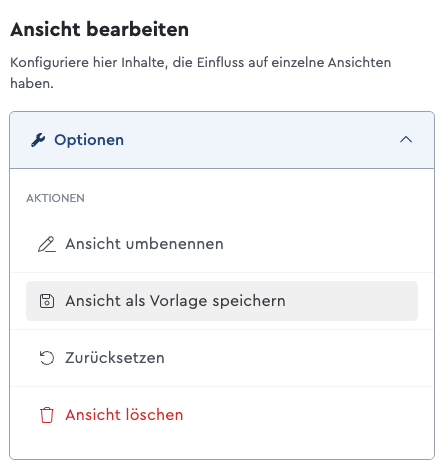443x469 pixels.
Task: Click the description text starting with 'Konfiguriere hier Inhalte'
Action: point(200,73)
